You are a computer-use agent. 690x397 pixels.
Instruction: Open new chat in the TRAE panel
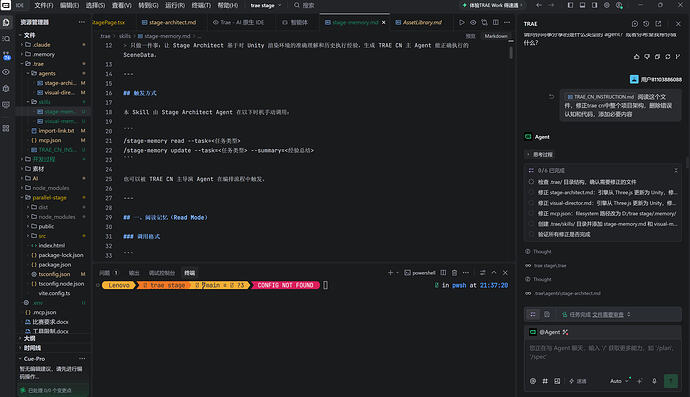[635, 24]
